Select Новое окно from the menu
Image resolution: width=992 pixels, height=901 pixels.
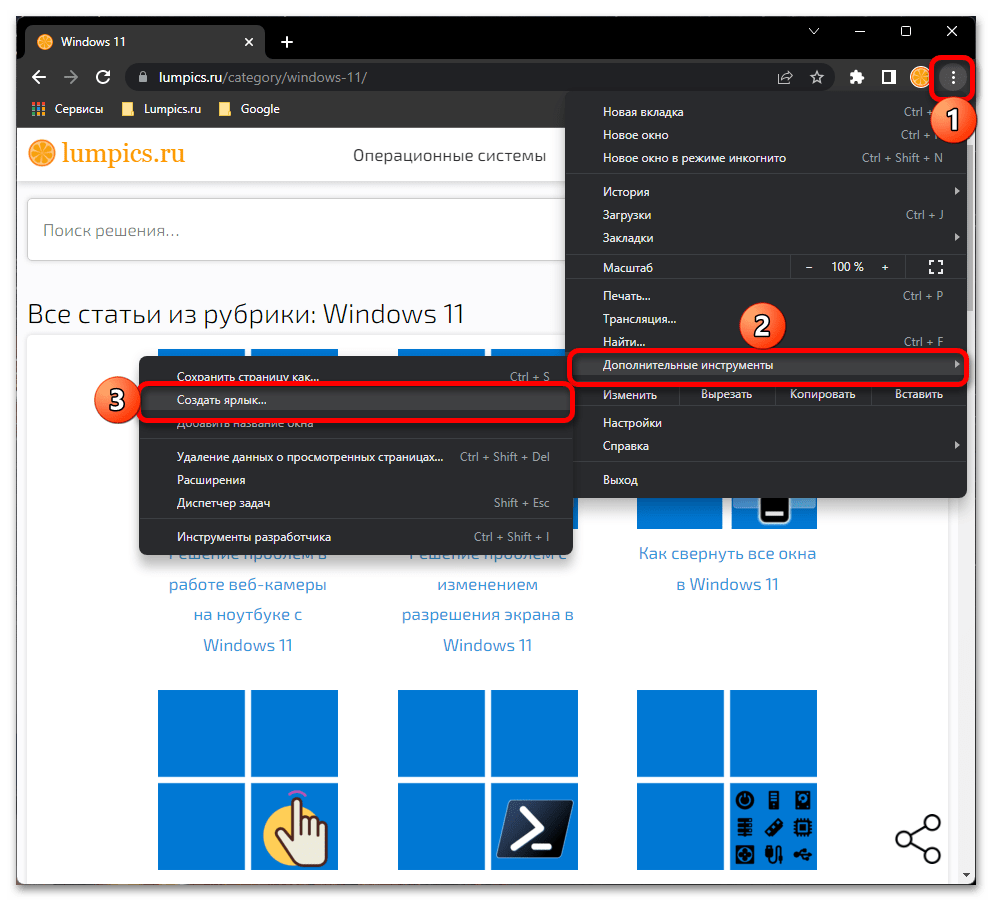tap(766, 135)
